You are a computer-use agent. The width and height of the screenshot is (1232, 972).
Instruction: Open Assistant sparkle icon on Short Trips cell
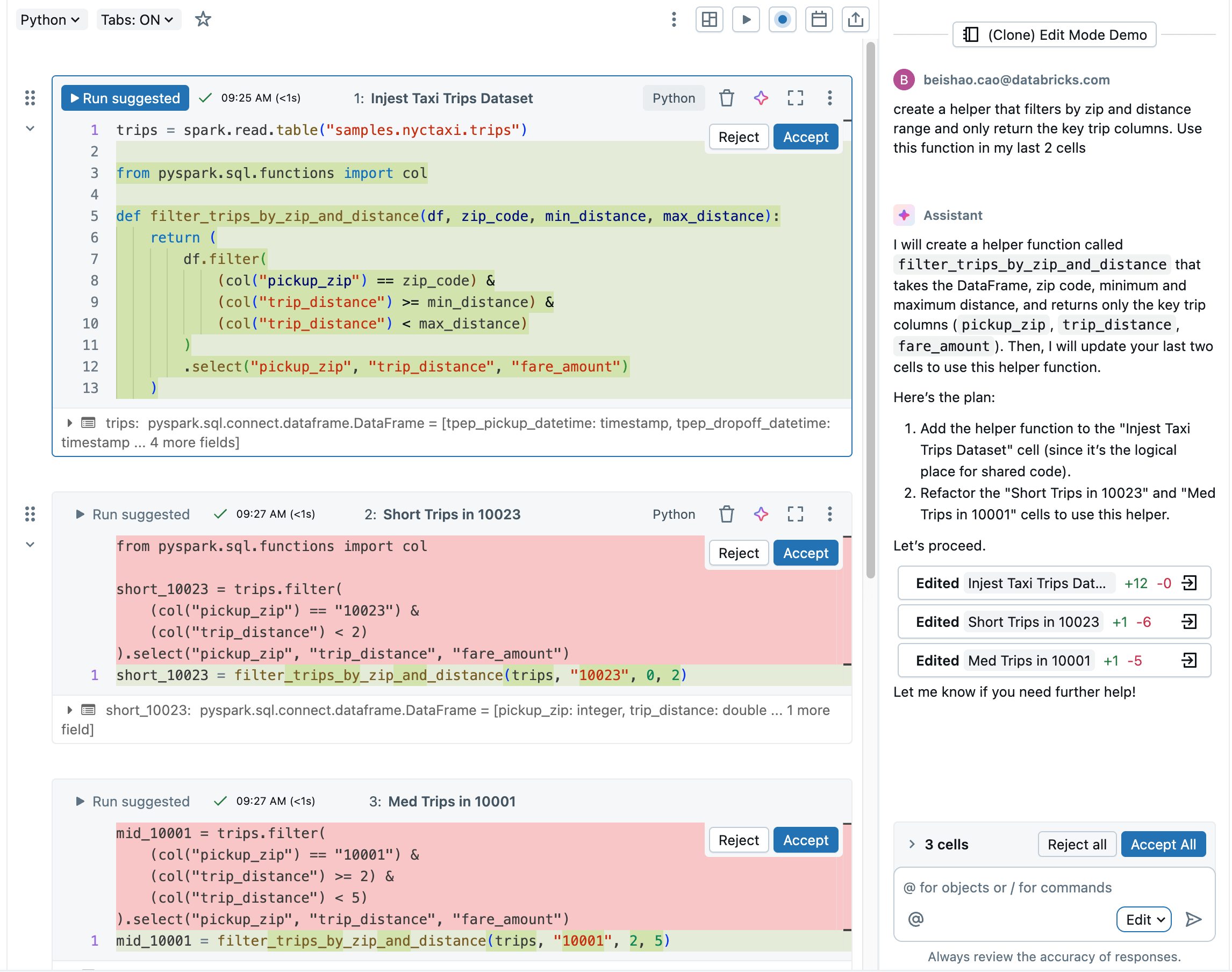[x=761, y=514]
